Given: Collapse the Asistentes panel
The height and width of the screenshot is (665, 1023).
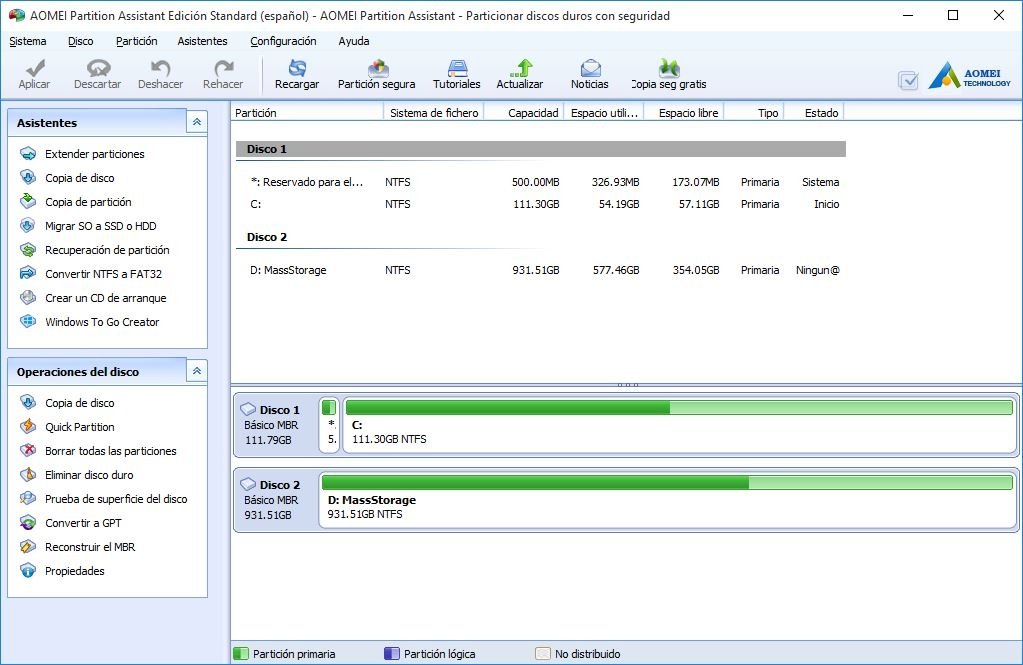Looking at the screenshot, I should pos(196,122).
